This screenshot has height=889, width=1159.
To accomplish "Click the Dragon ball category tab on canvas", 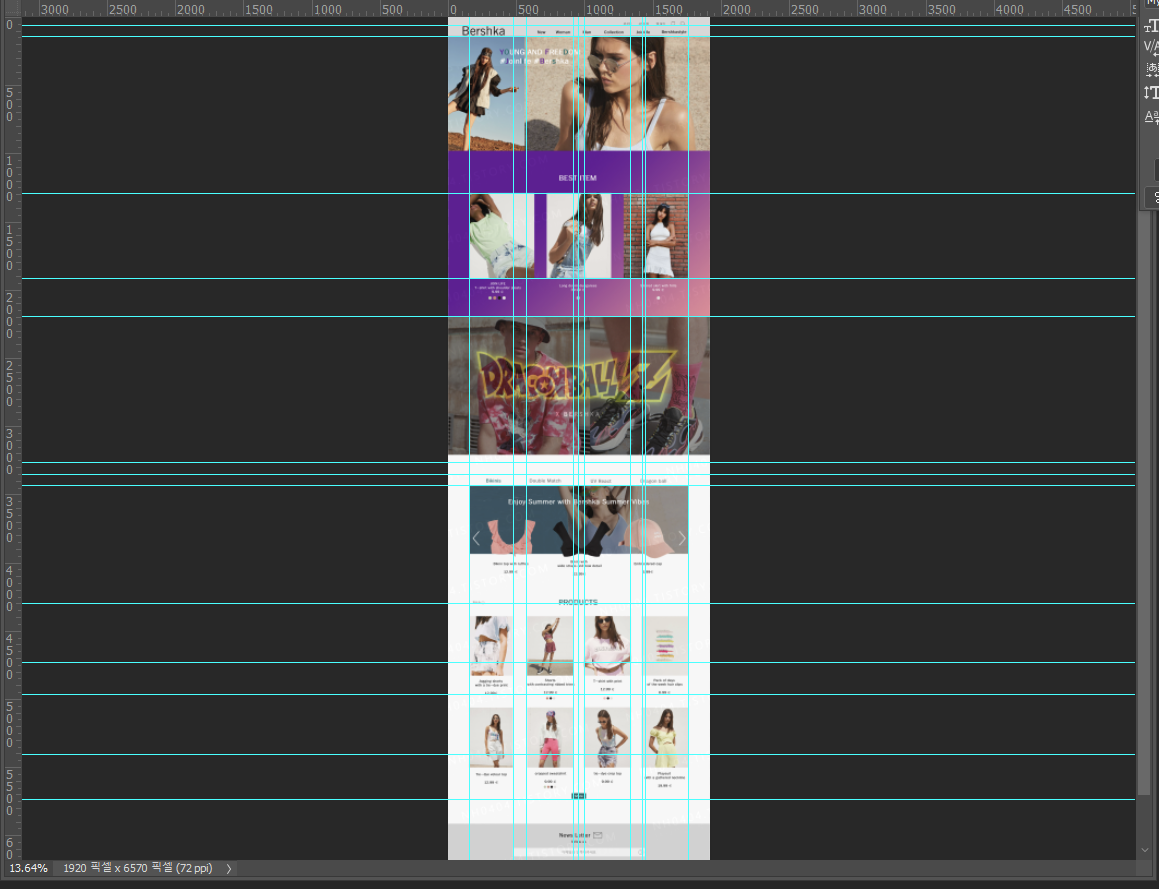I will pyautogui.click(x=653, y=480).
